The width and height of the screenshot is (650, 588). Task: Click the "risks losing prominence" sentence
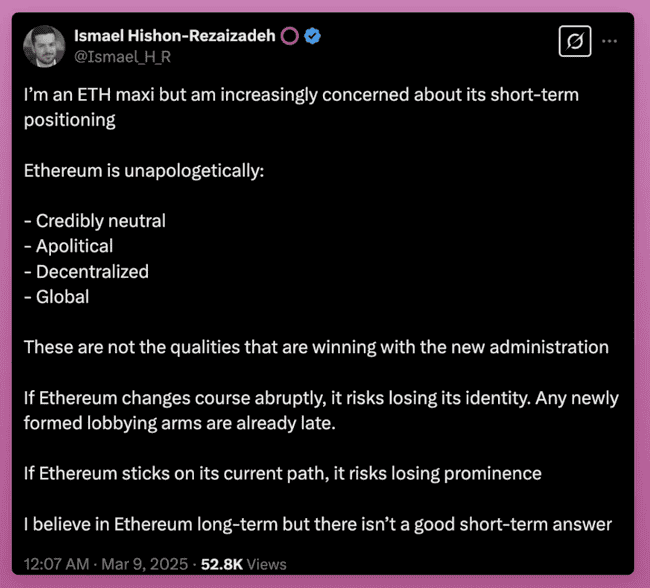point(282,473)
